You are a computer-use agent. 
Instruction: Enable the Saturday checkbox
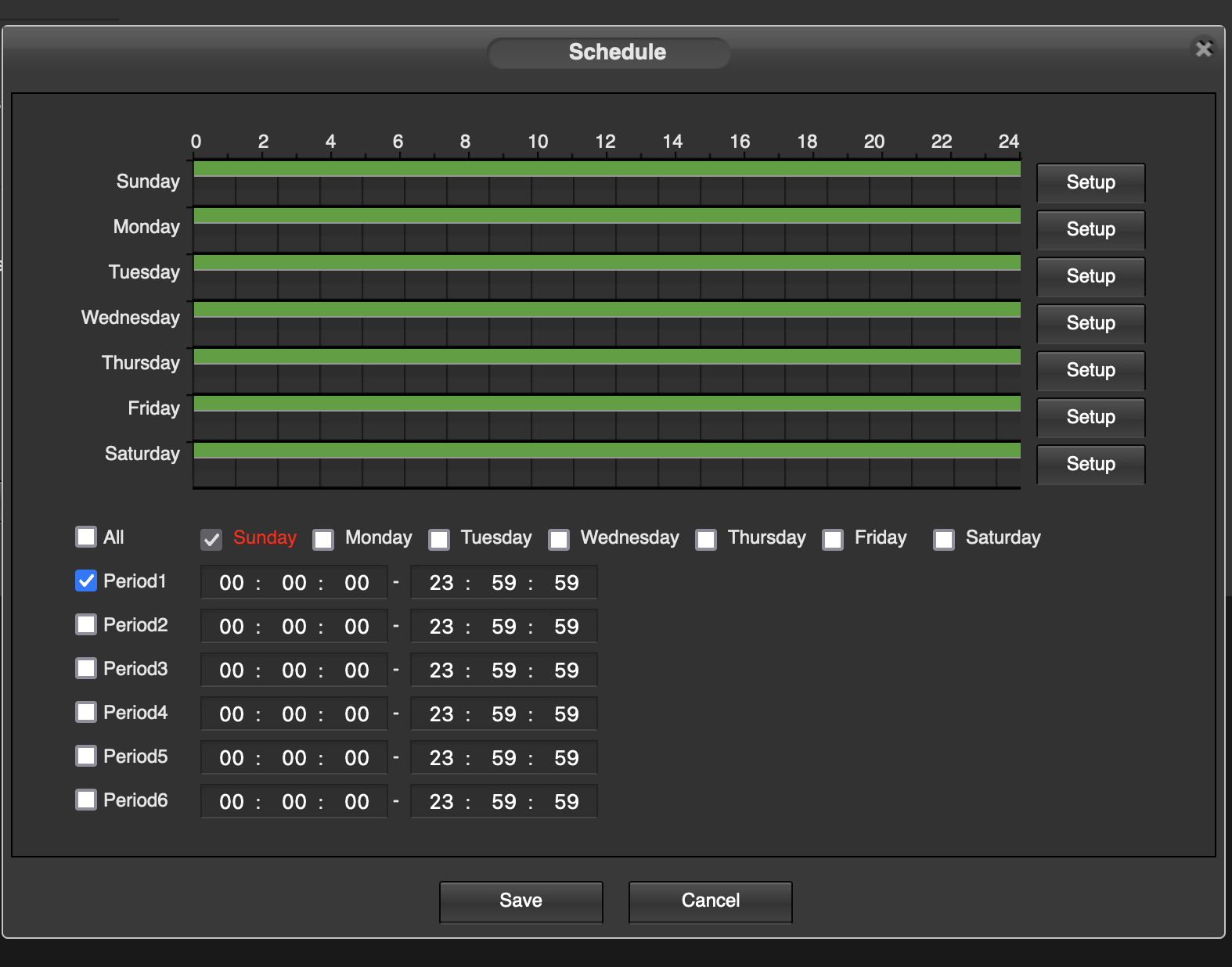[x=944, y=539]
